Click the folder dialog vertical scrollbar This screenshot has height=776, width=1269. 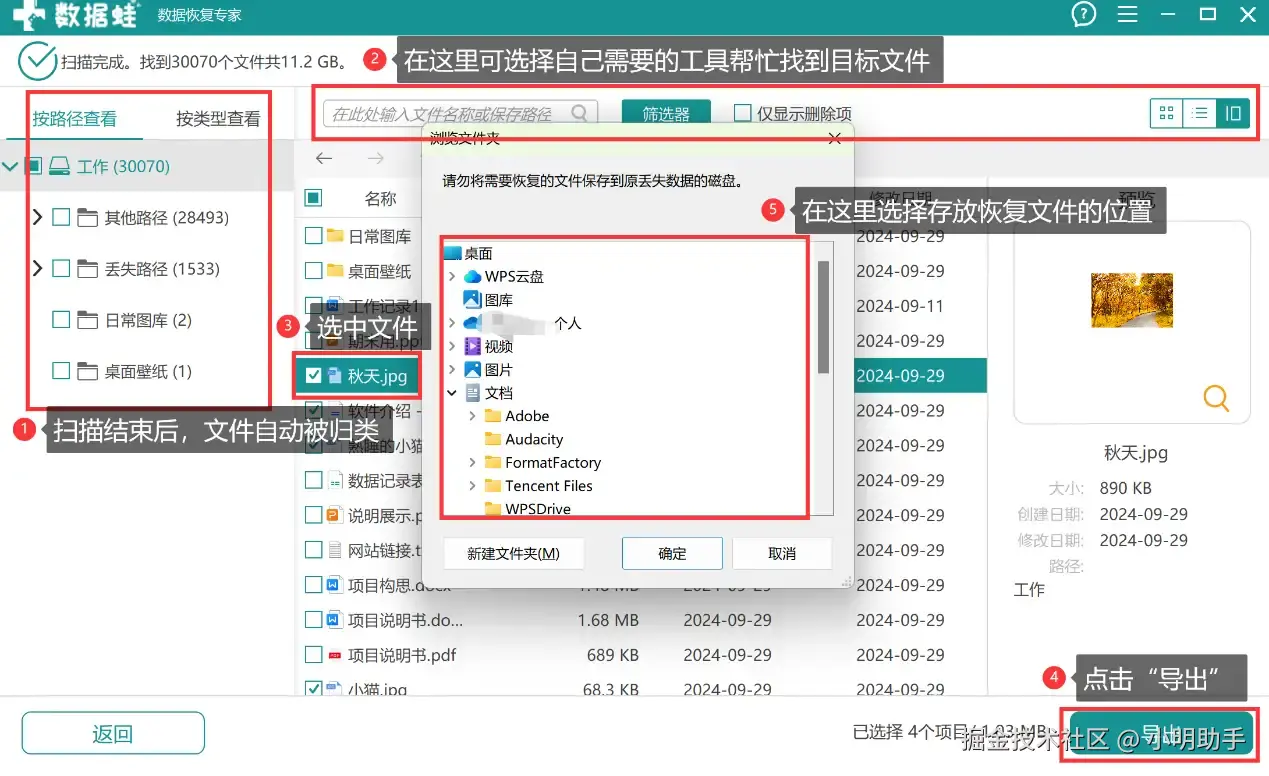823,317
